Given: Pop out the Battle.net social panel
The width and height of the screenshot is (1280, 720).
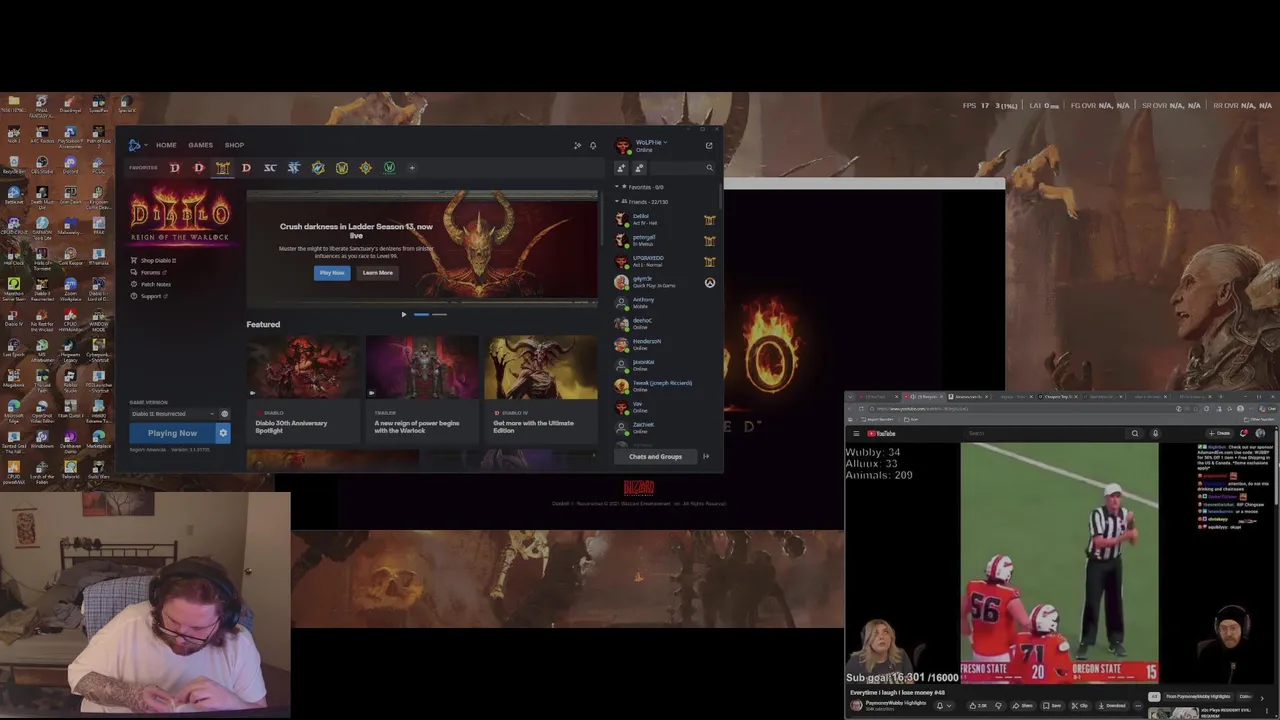Looking at the screenshot, I should tap(709, 146).
